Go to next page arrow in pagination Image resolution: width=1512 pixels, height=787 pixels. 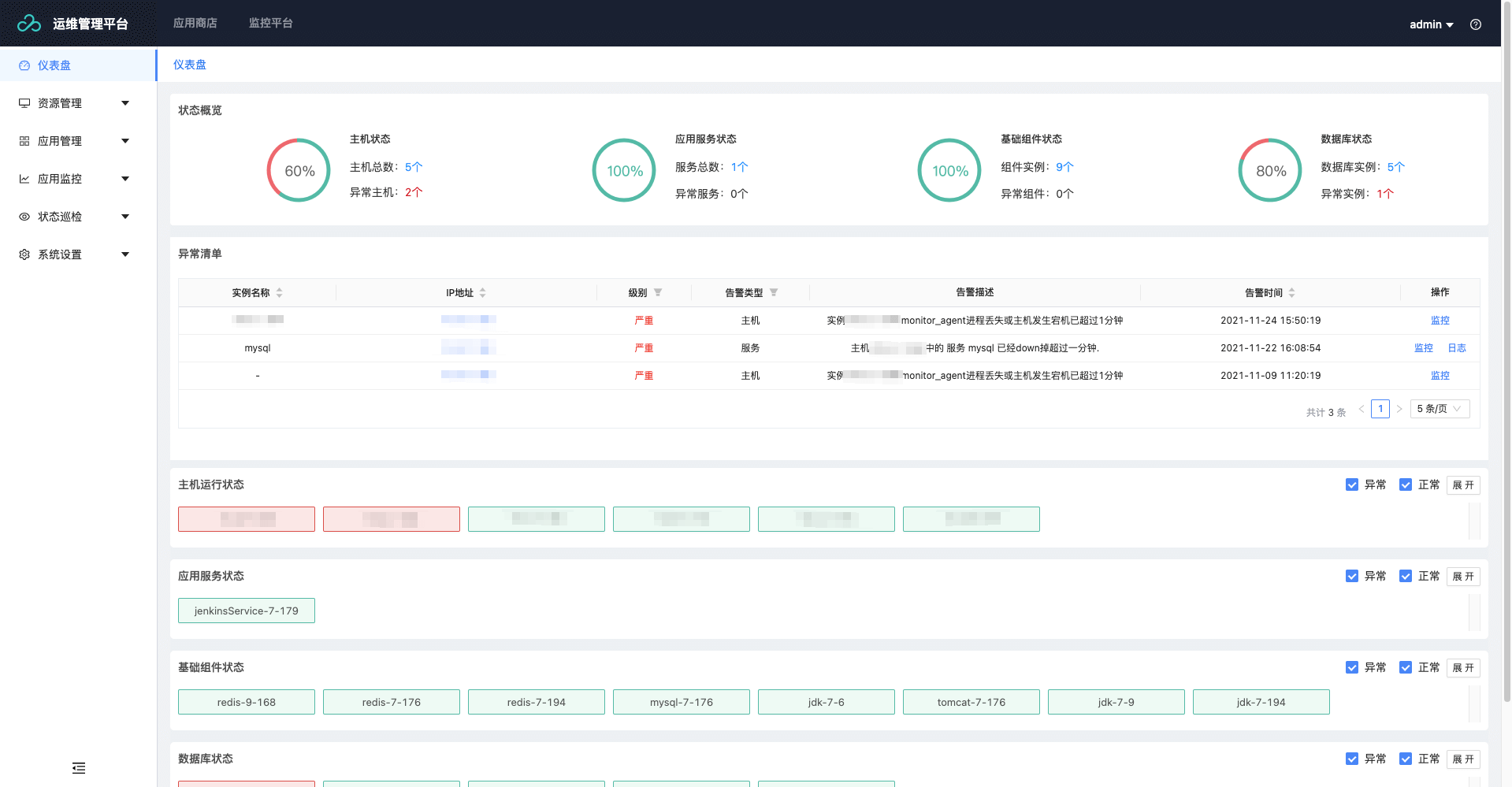[1399, 409]
